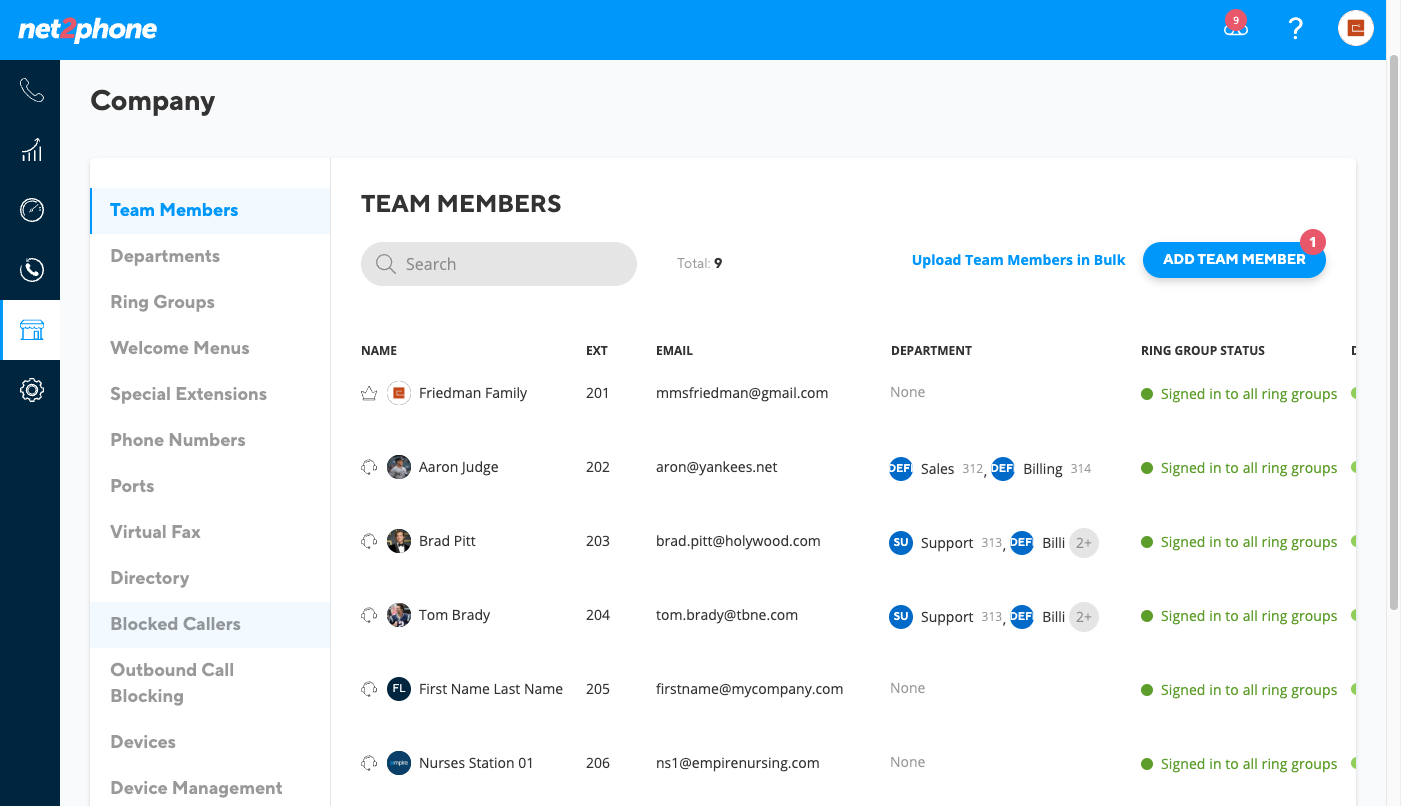Screen dimensions: 1401x806
Task: Open the Help question mark icon
Action: [1296, 28]
